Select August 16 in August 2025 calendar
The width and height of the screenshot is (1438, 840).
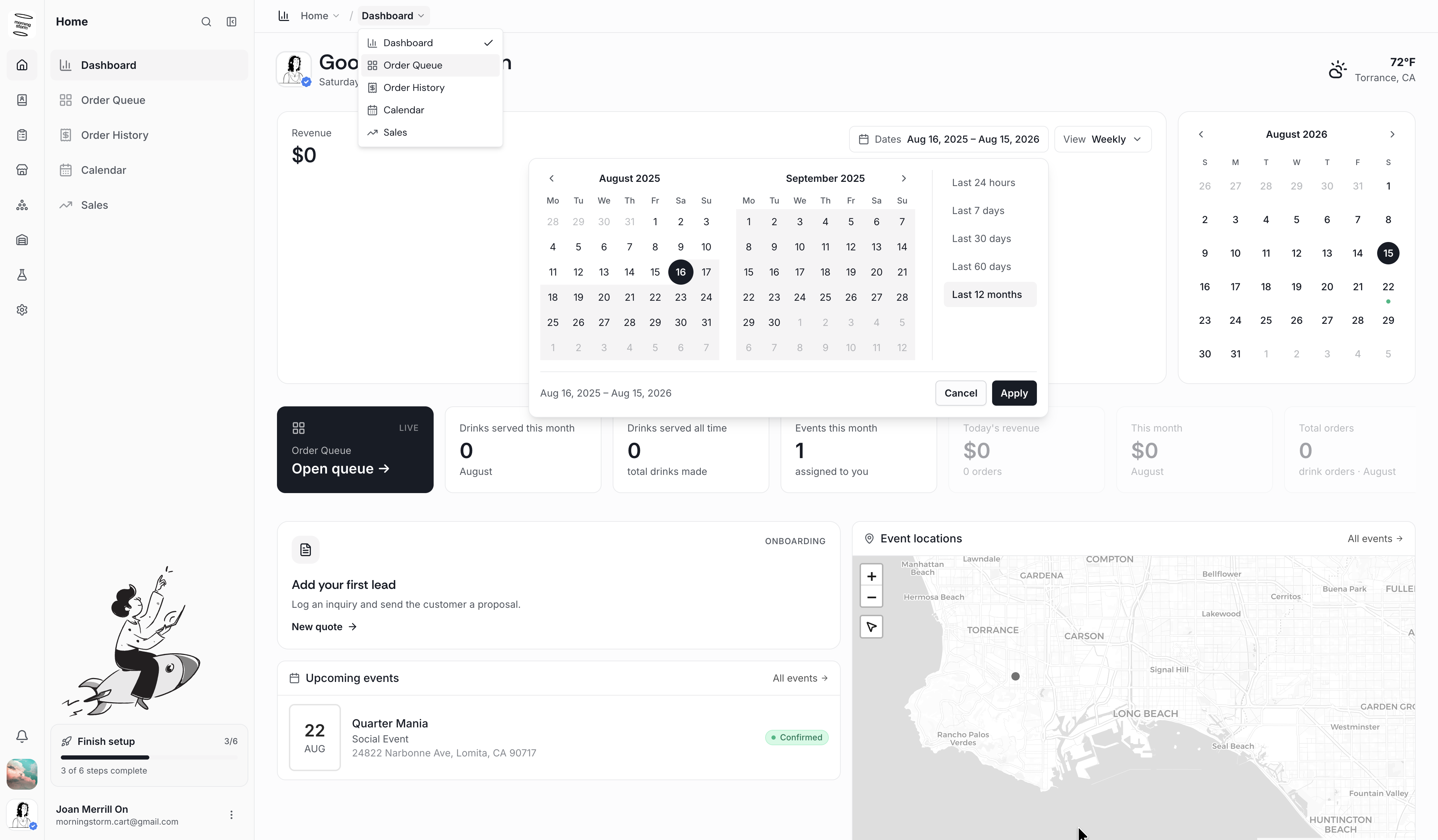(680, 272)
